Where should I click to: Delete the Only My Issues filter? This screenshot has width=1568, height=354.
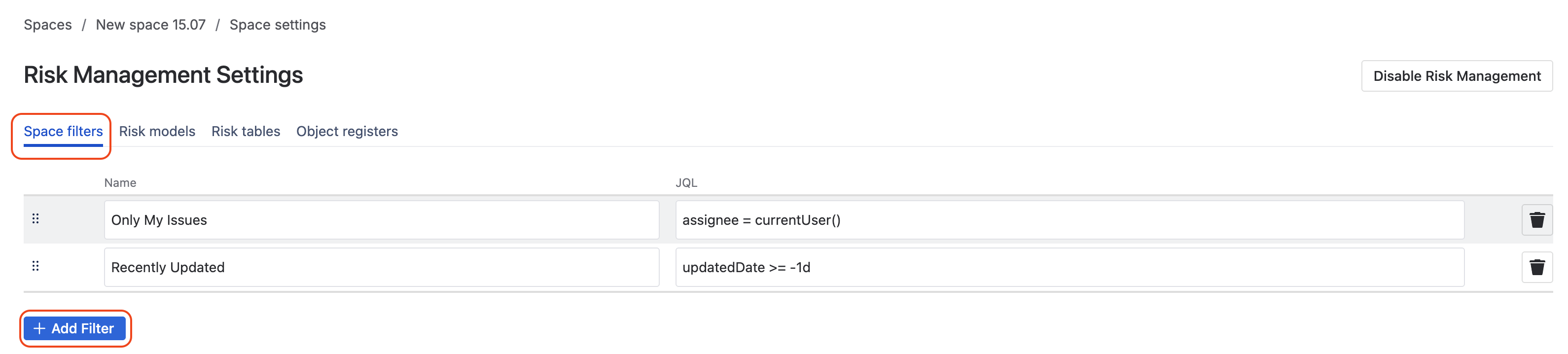1536,219
